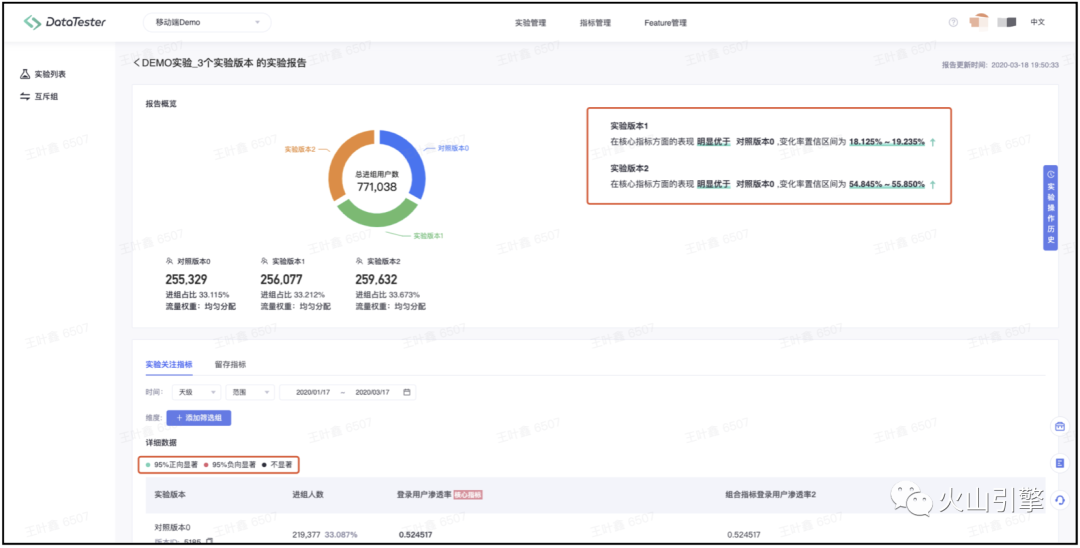Click the 进组人数 column header
The height and width of the screenshot is (548, 1080).
click(x=308, y=494)
